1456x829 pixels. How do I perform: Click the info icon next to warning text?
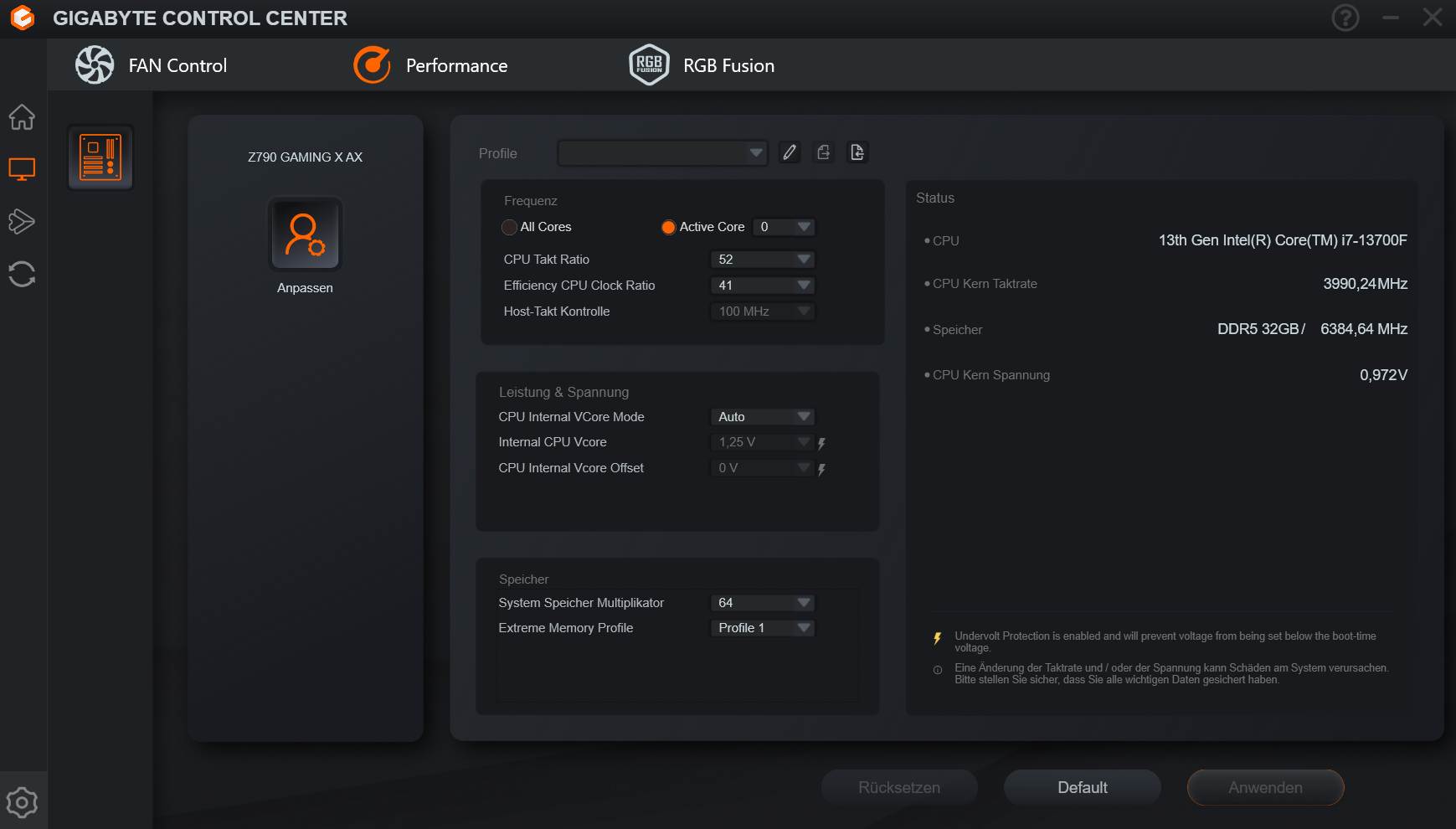point(938,670)
